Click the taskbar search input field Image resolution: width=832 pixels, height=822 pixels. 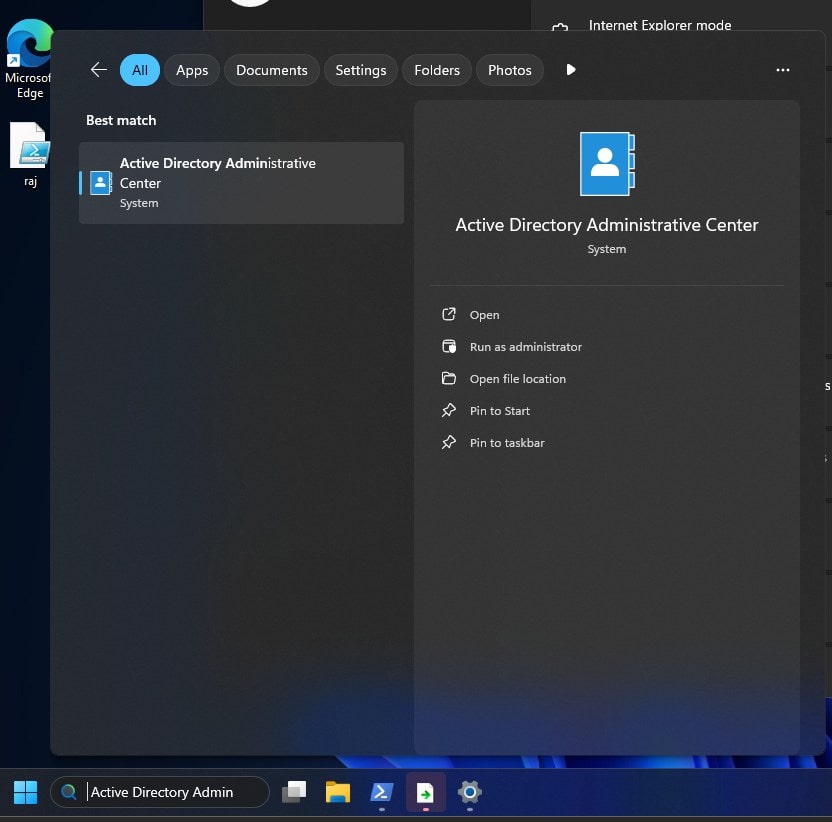pyautogui.click(x=170, y=792)
